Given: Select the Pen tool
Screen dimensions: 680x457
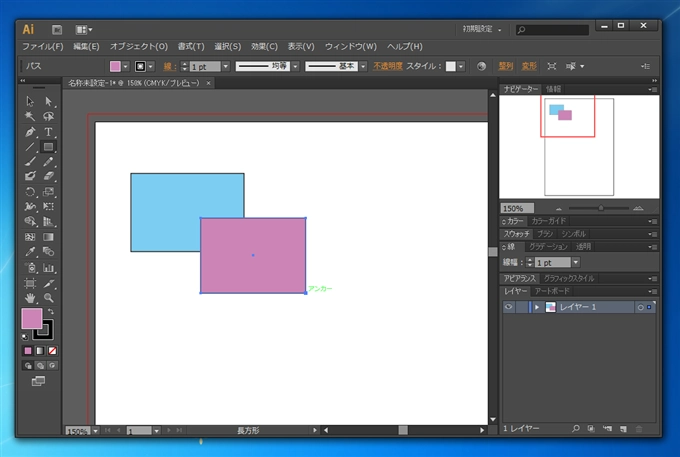Looking at the screenshot, I should pyautogui.click(x=30, y=131).
